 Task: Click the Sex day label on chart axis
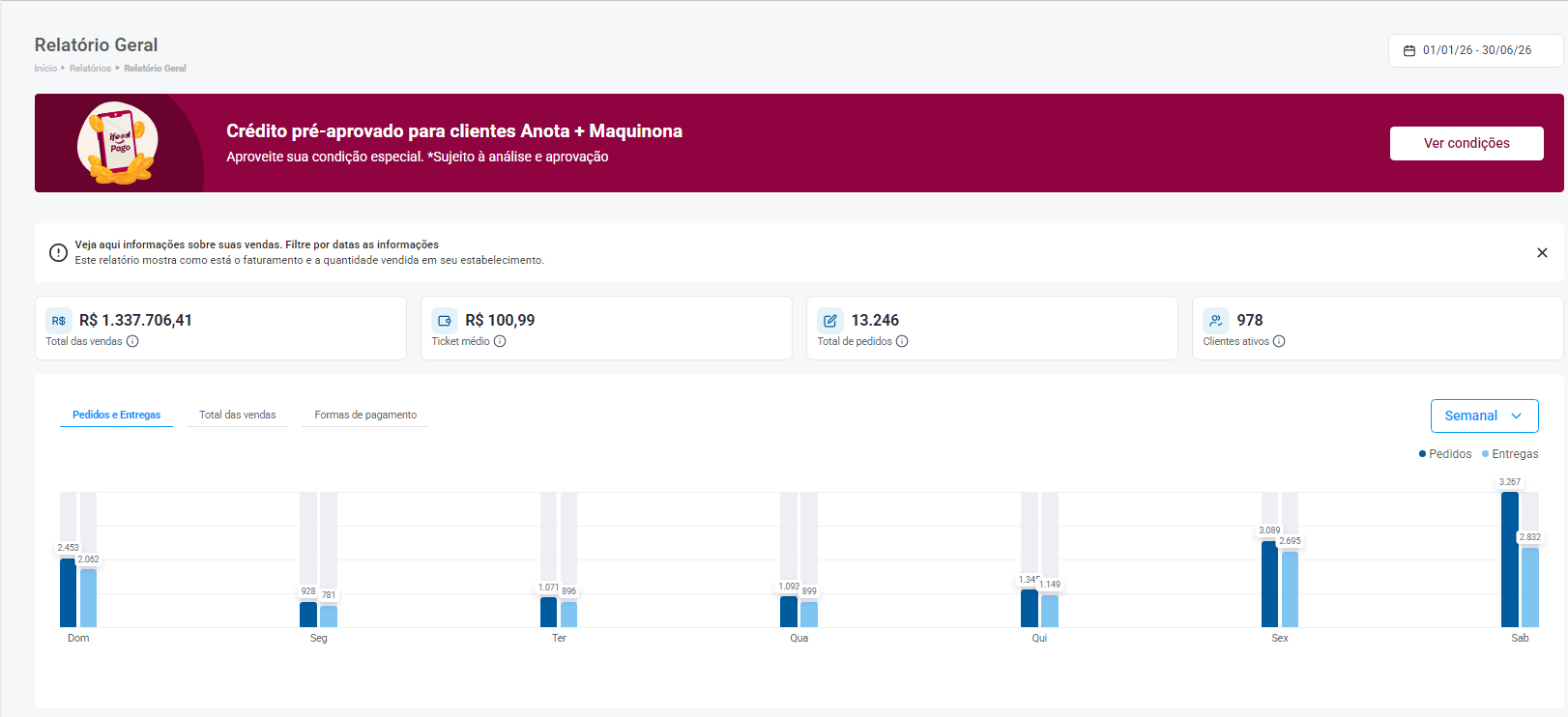[1280, 639]
